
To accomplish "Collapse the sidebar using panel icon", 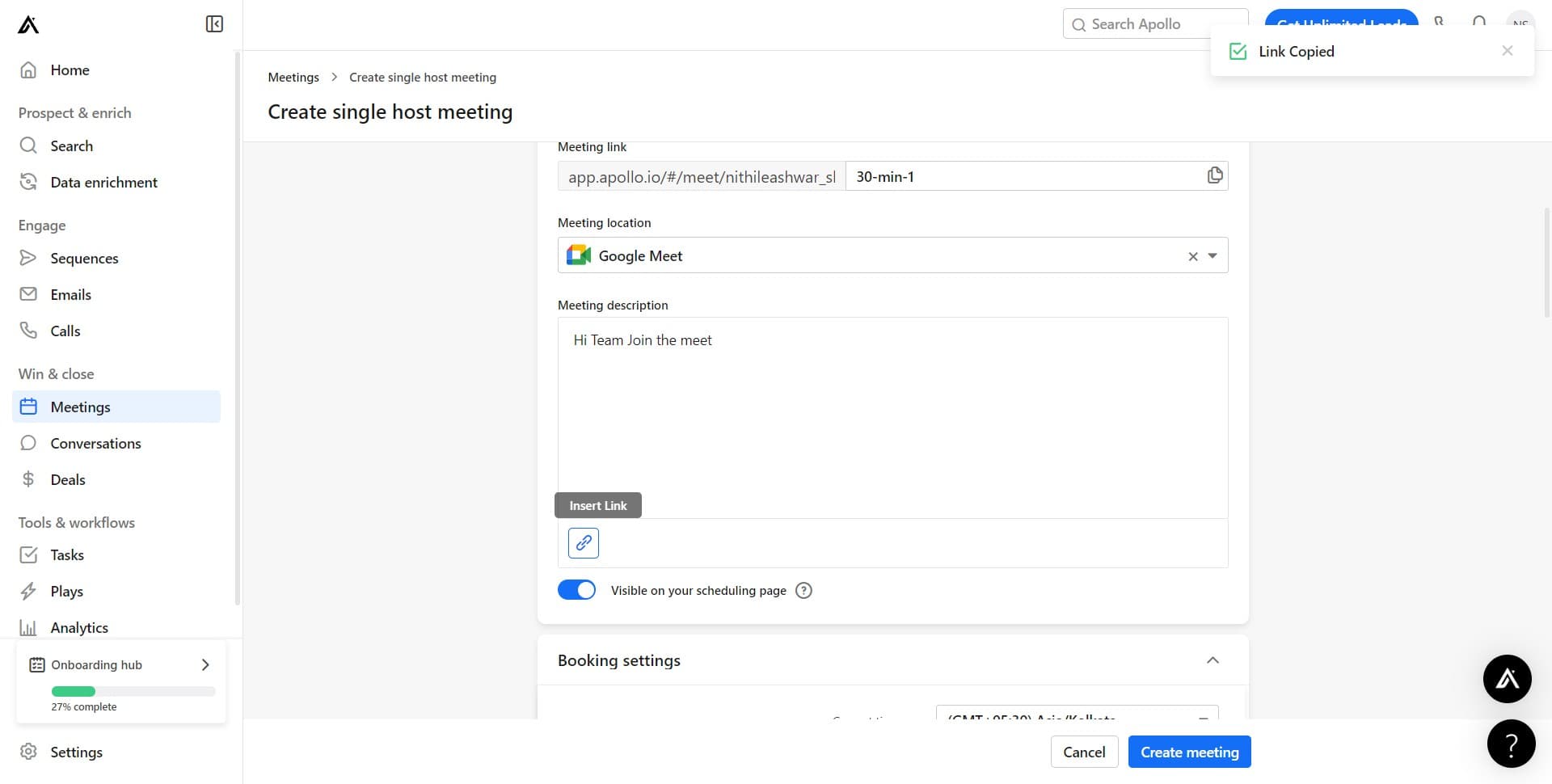I will pos(214,24).
